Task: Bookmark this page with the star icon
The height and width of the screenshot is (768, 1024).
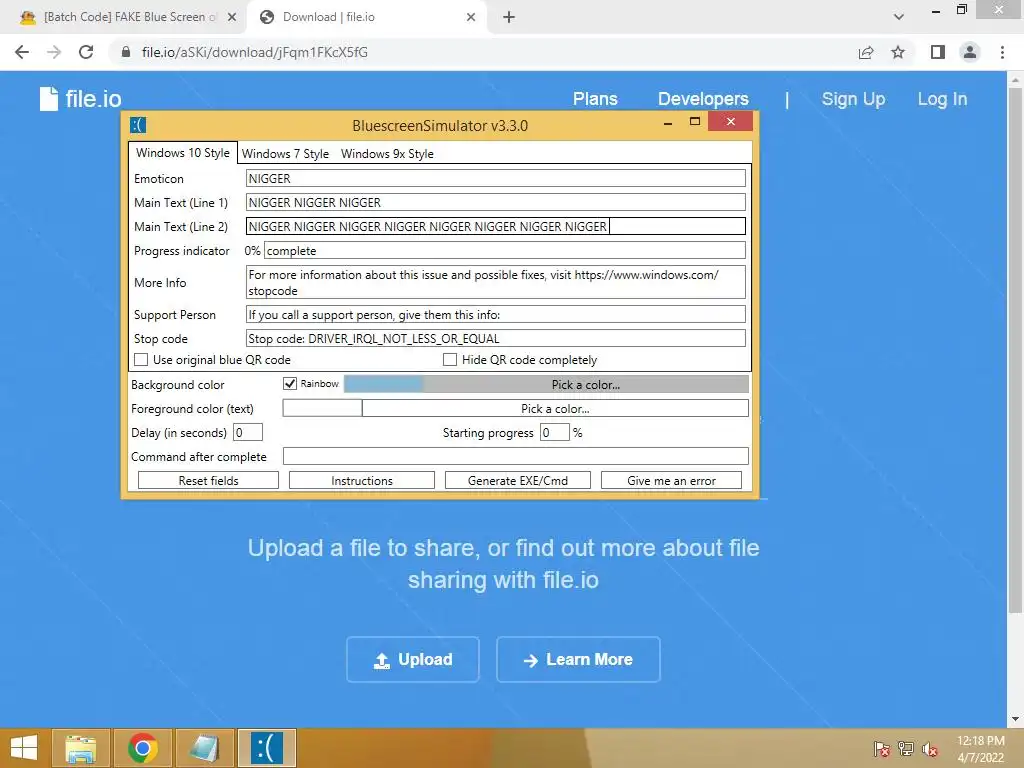Action: point(898,52)
